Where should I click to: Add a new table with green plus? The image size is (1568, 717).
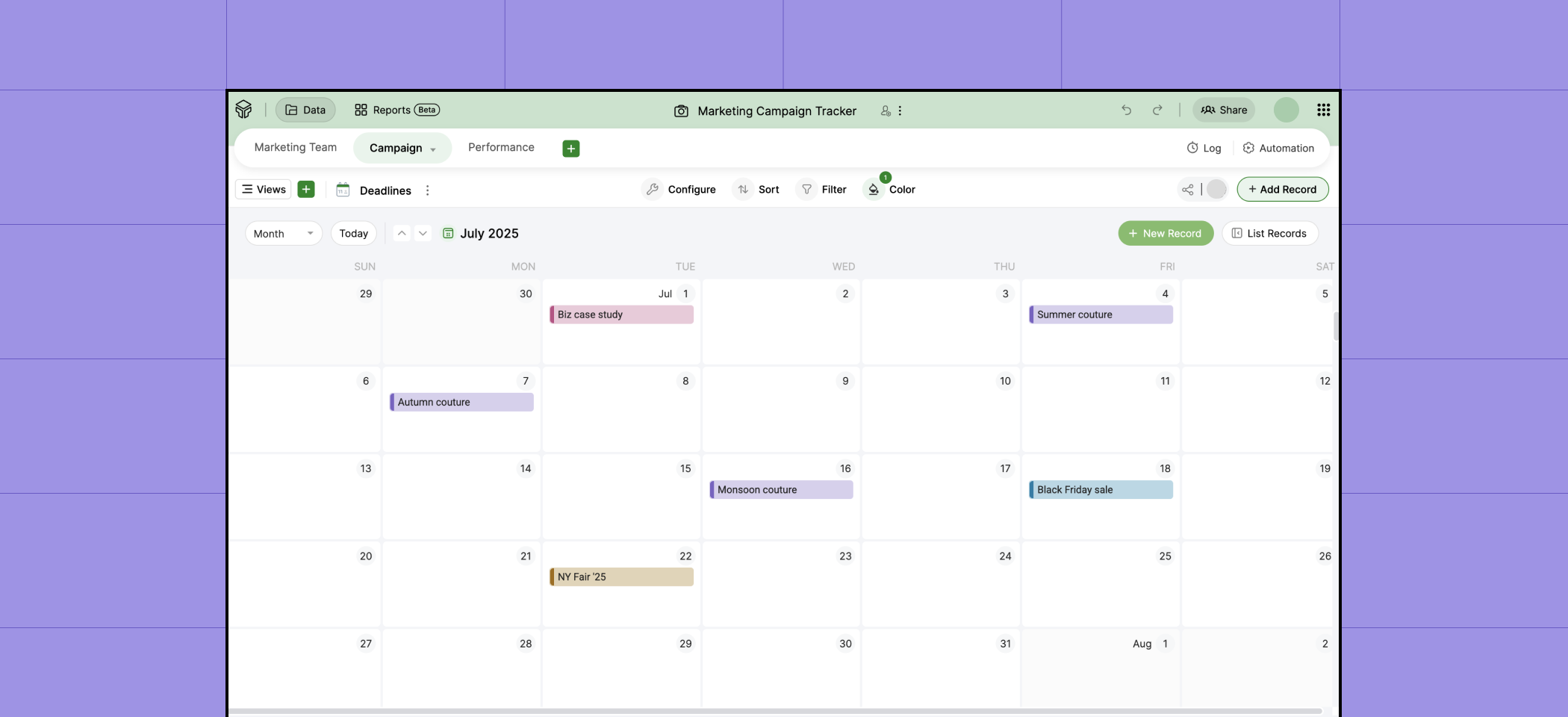pyautogui.click(x=571, y=149)
